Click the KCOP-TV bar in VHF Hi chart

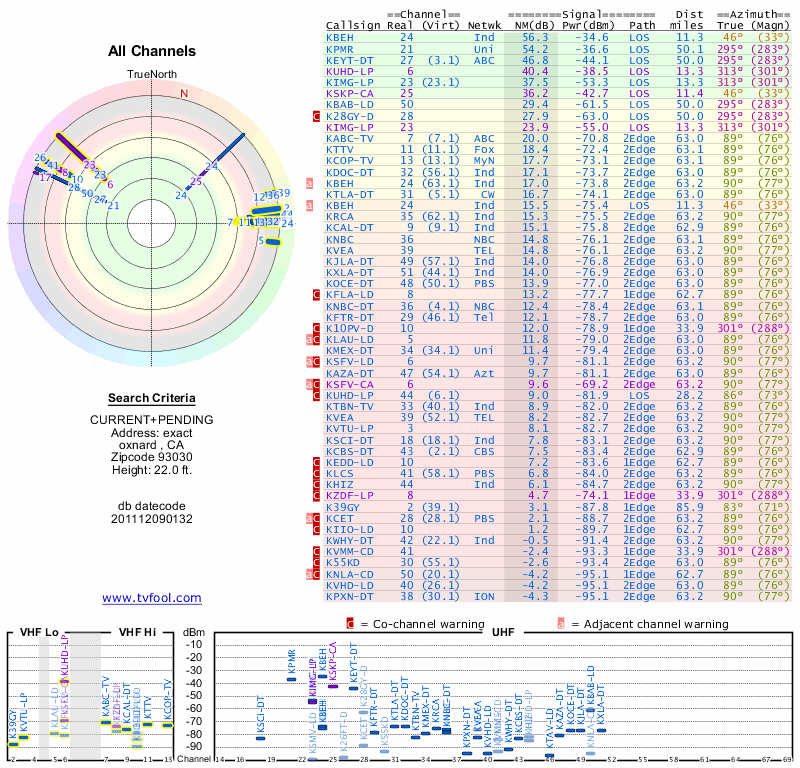coord(168,725)
